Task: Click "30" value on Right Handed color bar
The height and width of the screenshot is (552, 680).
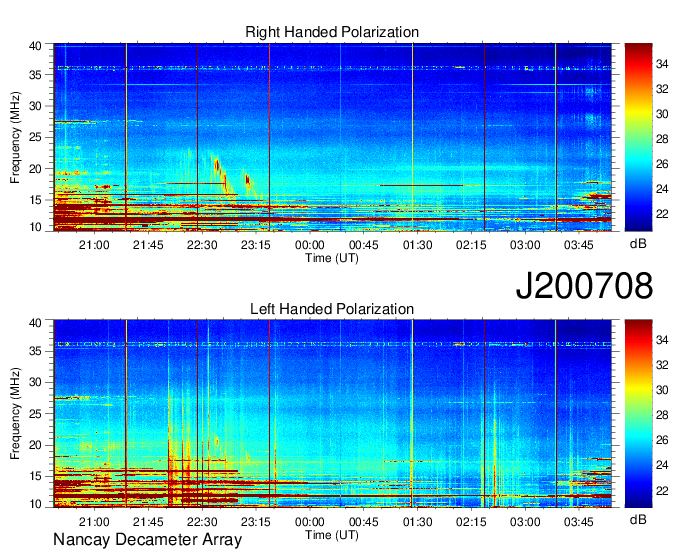Action: [662, 114]
